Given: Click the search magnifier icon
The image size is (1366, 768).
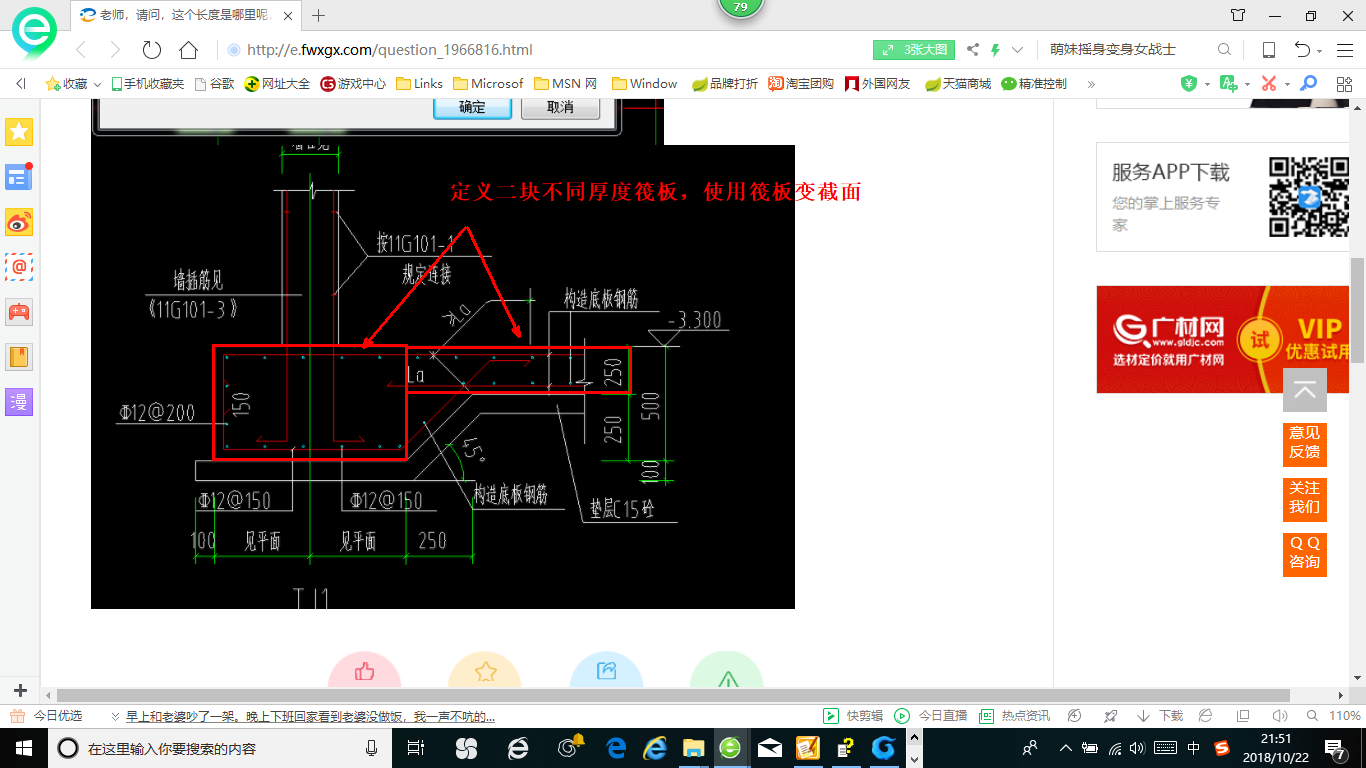Looking at the screenshot, I should pyautogui.click(x=1224, y=50).
